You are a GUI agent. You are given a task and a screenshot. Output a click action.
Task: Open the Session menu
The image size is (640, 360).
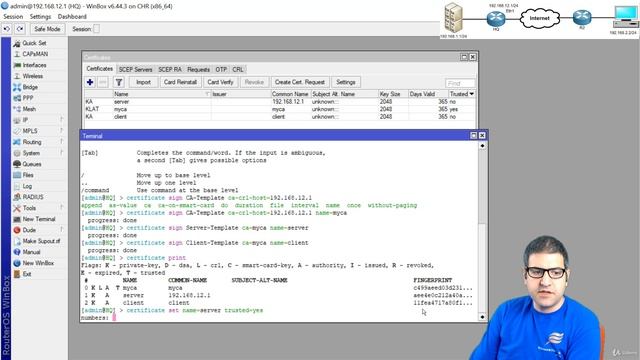click(13, 17)
